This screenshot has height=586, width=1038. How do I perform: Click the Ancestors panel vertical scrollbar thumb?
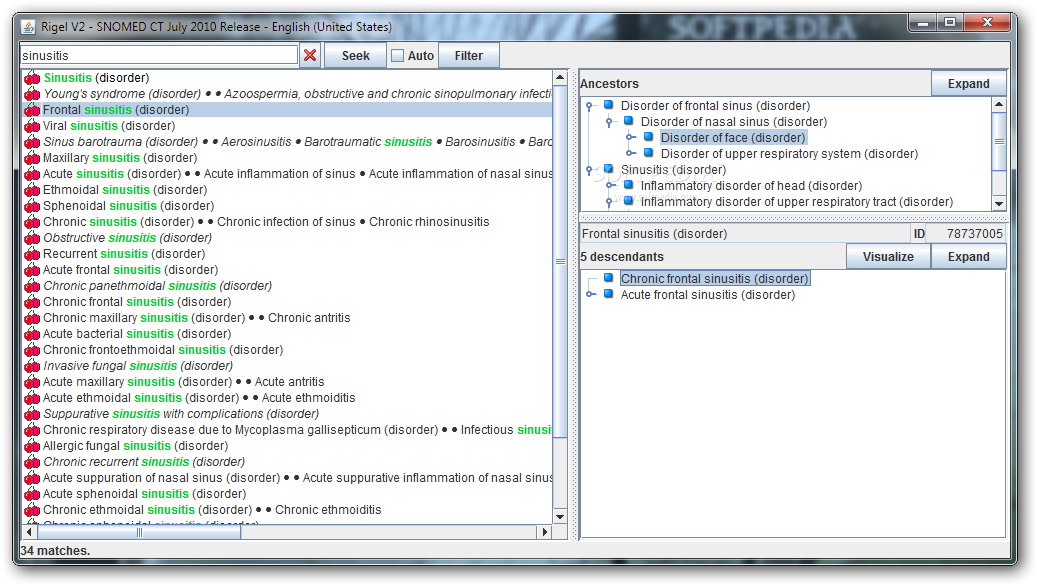(999, 141)
